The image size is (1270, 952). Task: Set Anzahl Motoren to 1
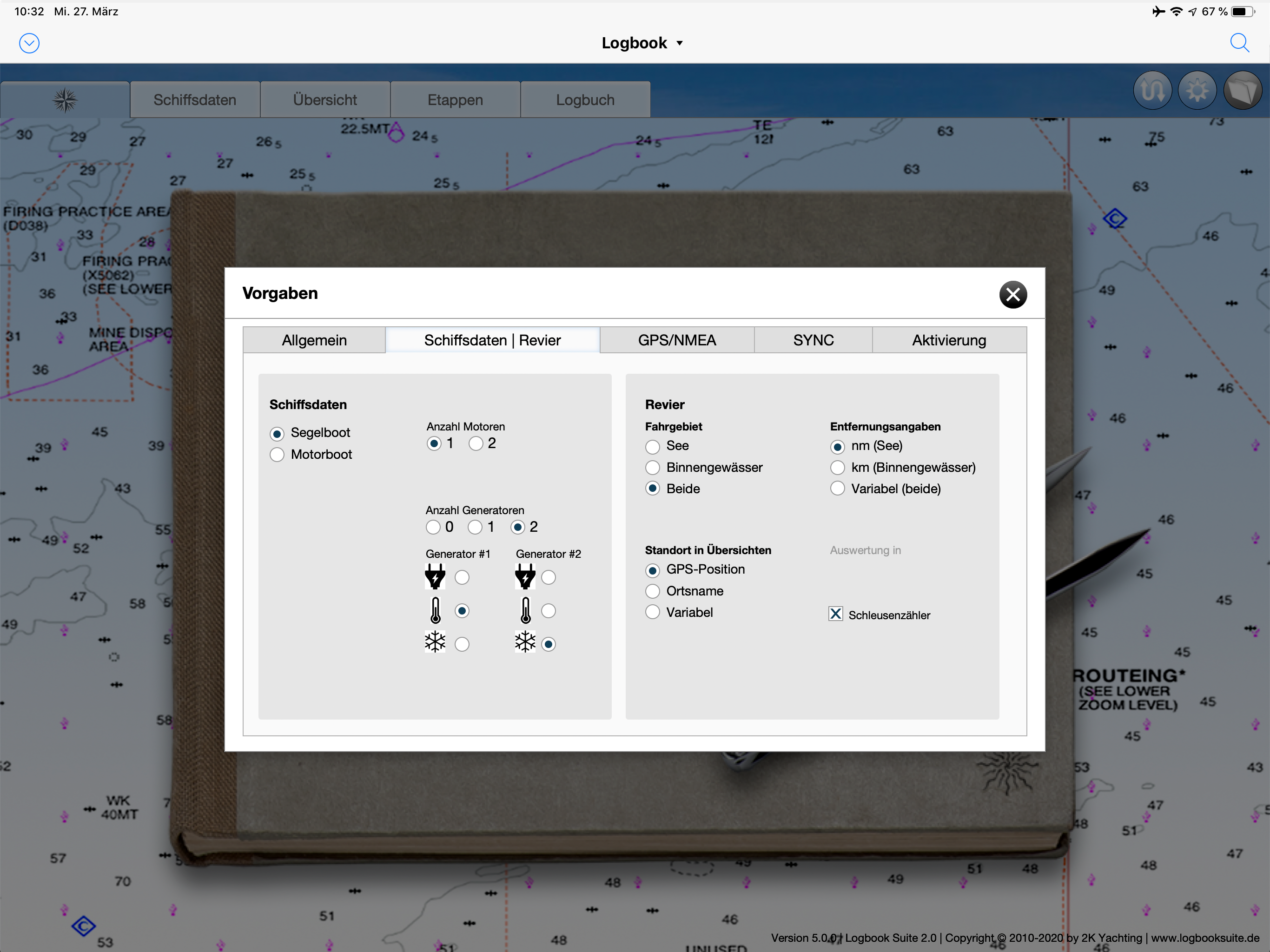point(434,444)
